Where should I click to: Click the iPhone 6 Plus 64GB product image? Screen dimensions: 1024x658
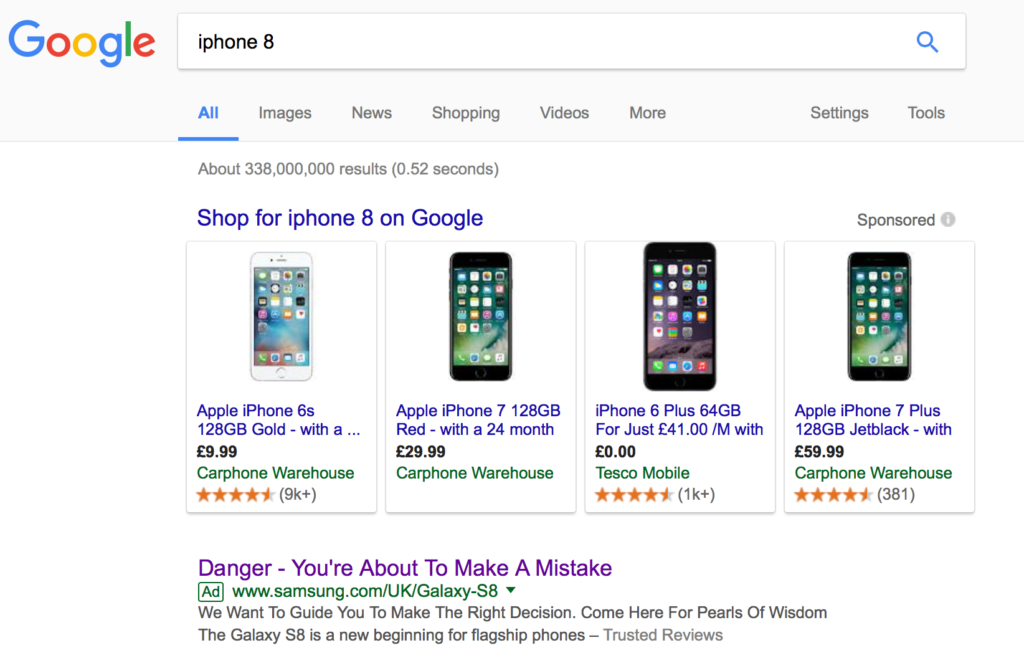(x=680, y=316)
